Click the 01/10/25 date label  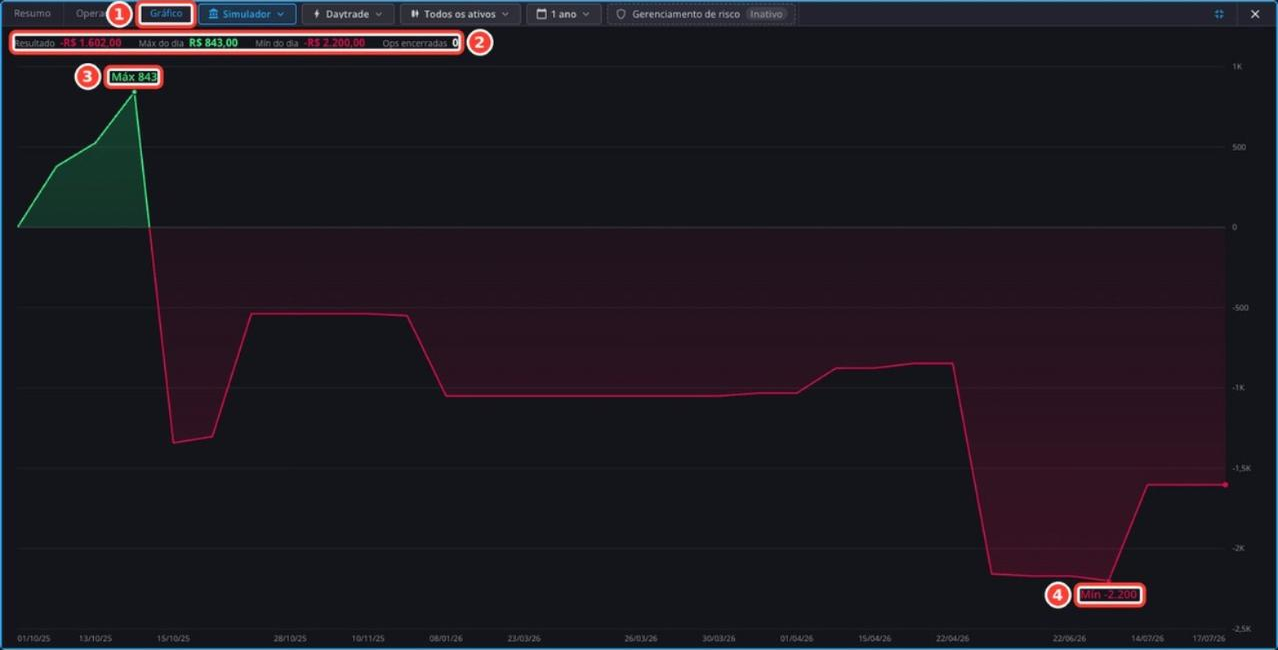[33, 638]
